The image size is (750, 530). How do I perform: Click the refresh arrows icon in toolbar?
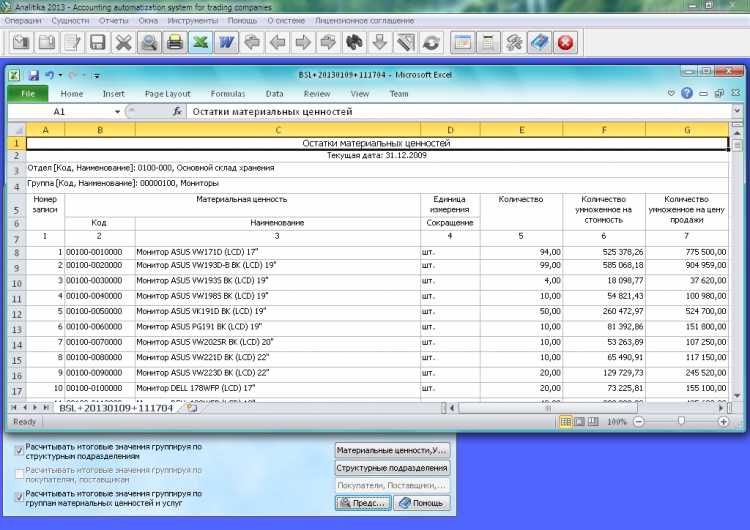pos(432,43)
